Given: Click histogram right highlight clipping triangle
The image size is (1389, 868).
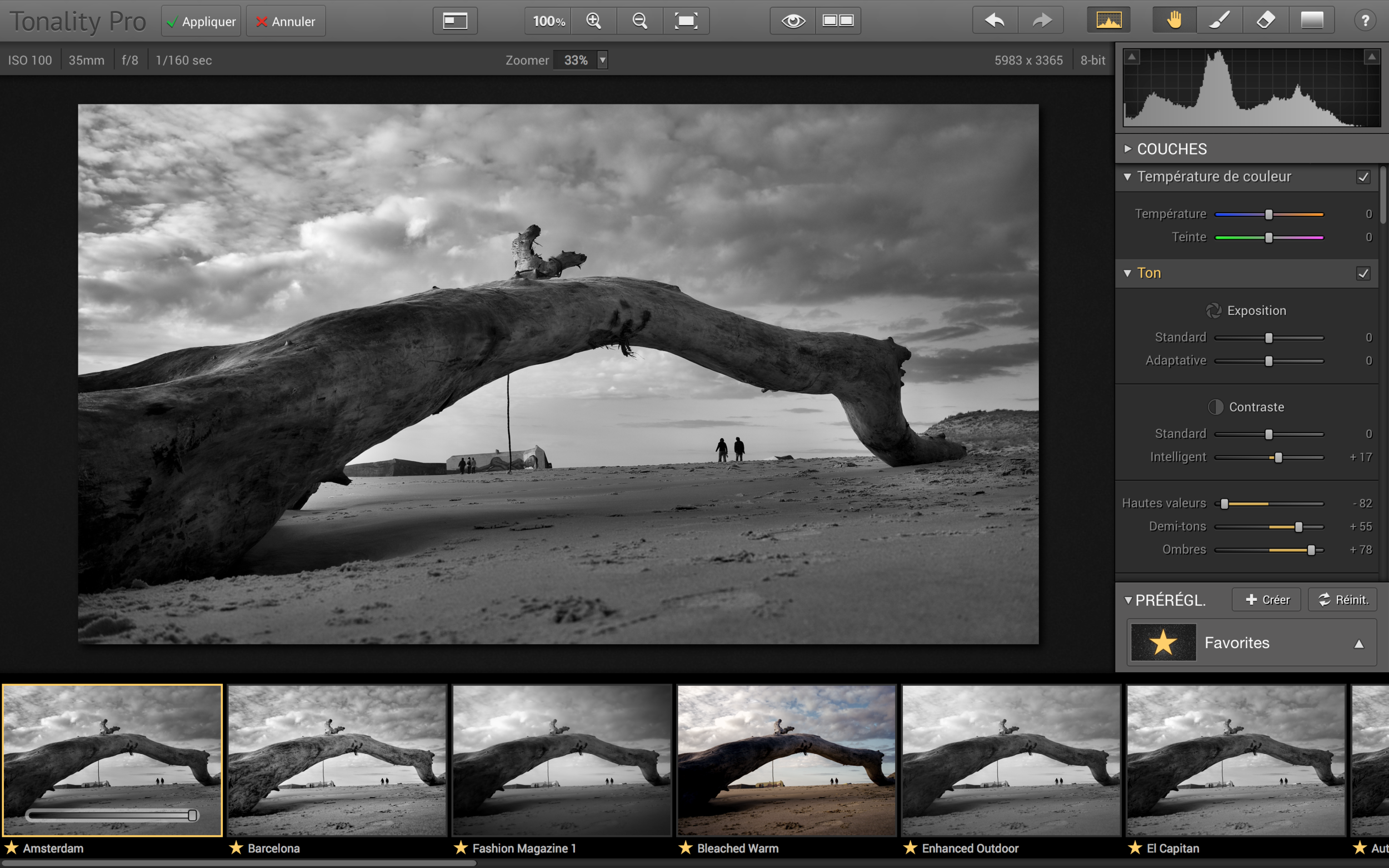Looking at the screenshot, I should click(x=1372, y=56).
